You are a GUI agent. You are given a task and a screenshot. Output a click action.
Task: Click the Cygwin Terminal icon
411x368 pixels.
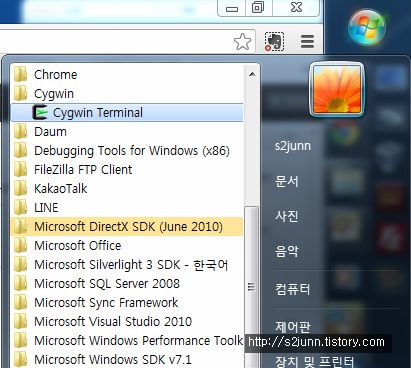coord(40,112)
